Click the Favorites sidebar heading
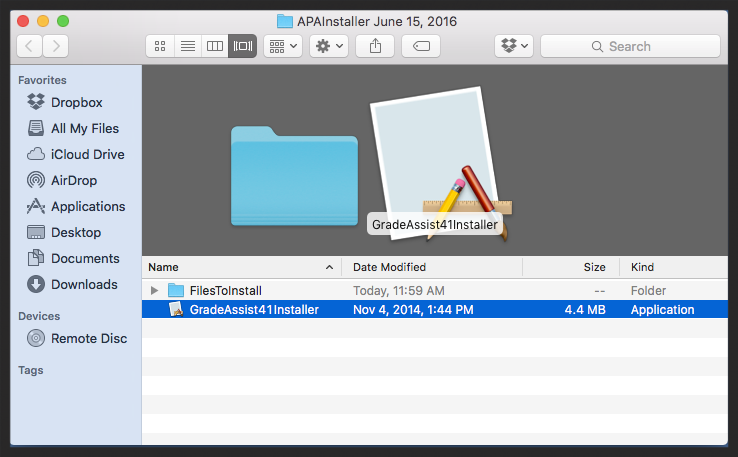738x457 pixels. tap(42, 80)
